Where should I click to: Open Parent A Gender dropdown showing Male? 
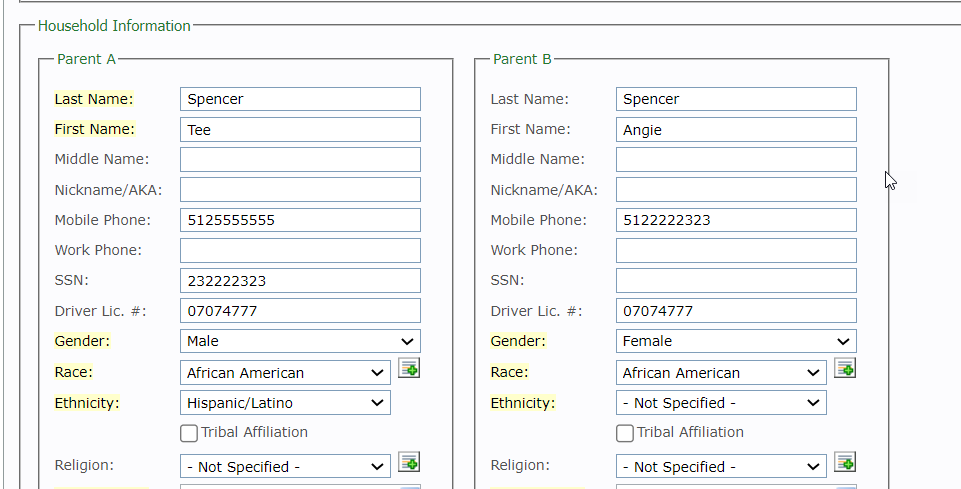300,341
